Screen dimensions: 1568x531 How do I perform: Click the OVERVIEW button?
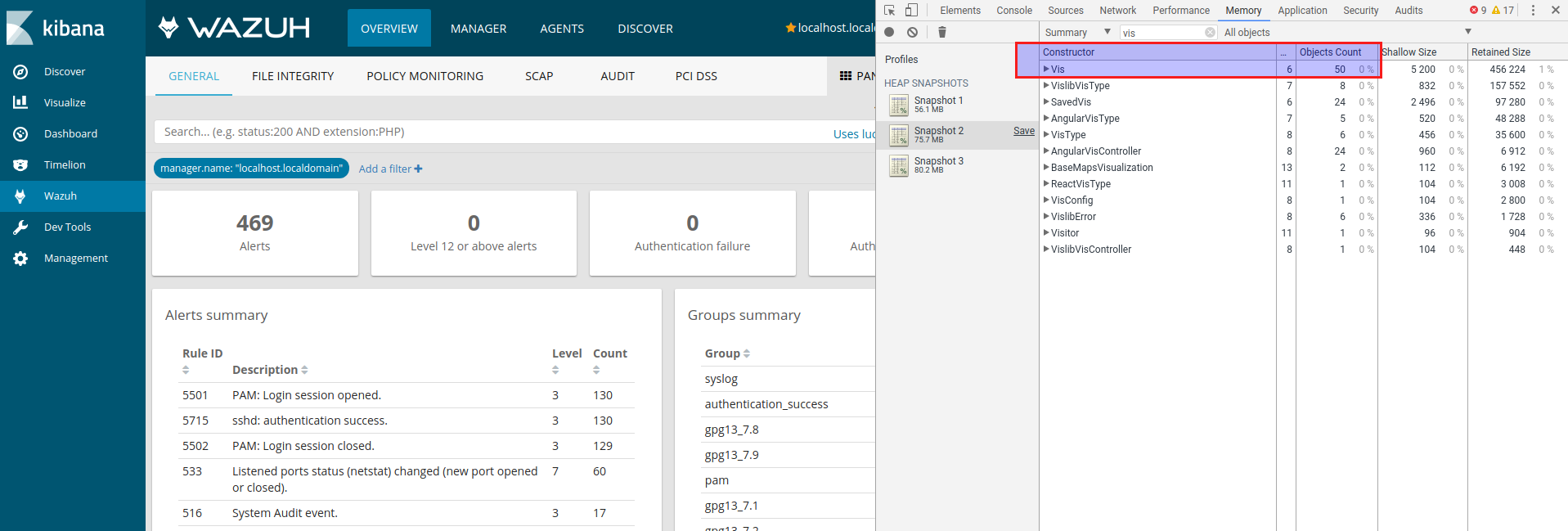click(x=389, y=28)
